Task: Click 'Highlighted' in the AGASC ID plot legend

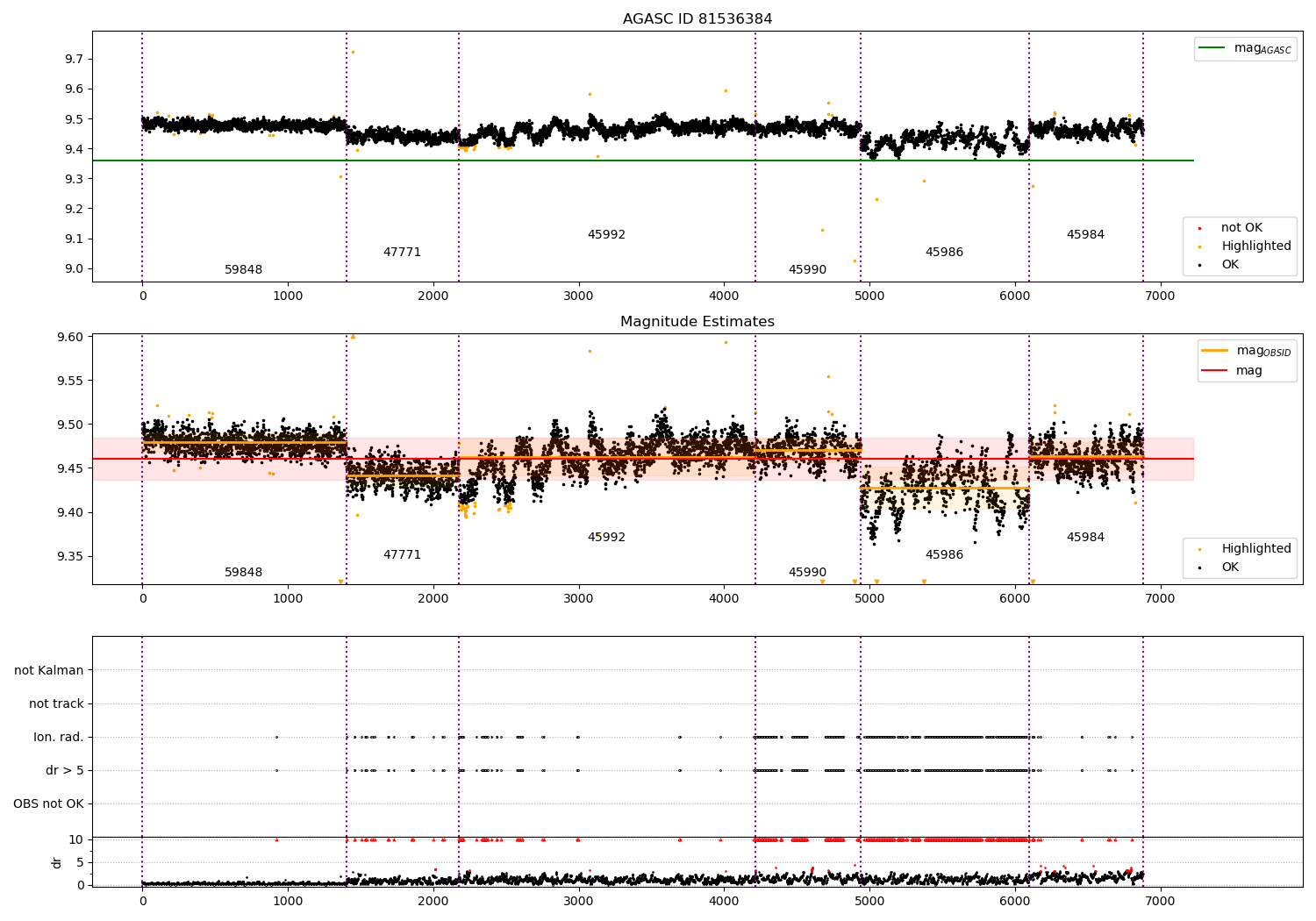Action: pyautogui.click(x=1256, y=246)
